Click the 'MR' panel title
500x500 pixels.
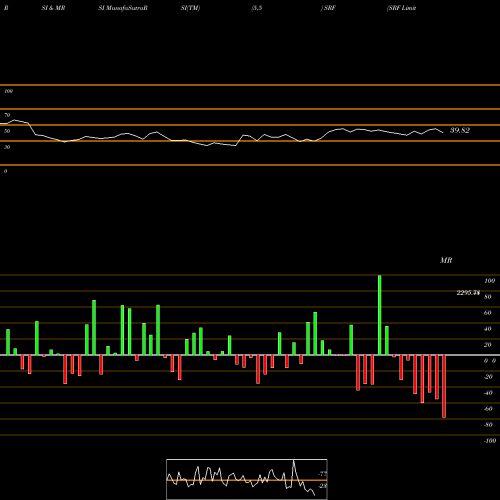pyautogui.click(x=446, y=260)
